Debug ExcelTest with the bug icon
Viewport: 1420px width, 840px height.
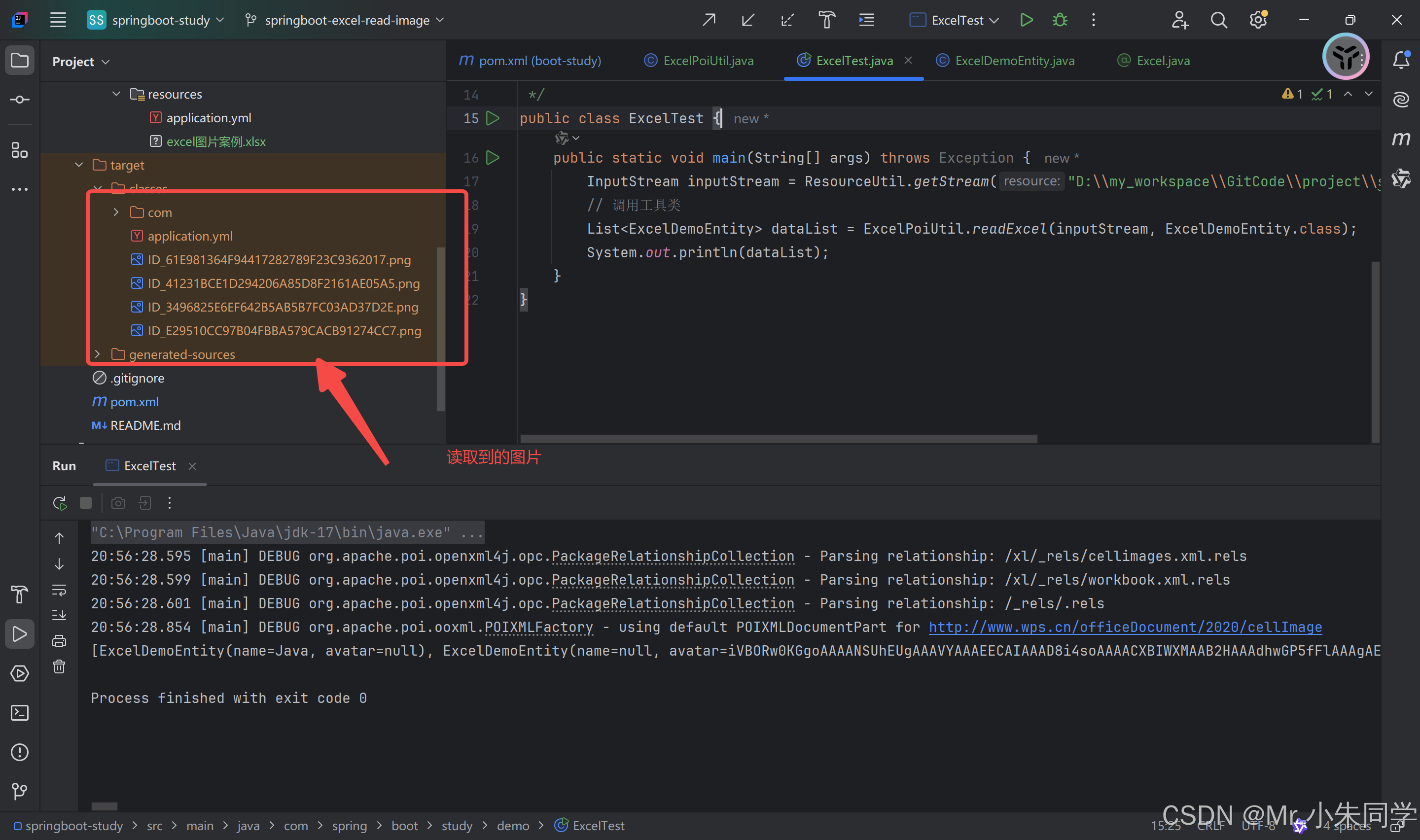pyautogui.click(x=1060, y=20)
